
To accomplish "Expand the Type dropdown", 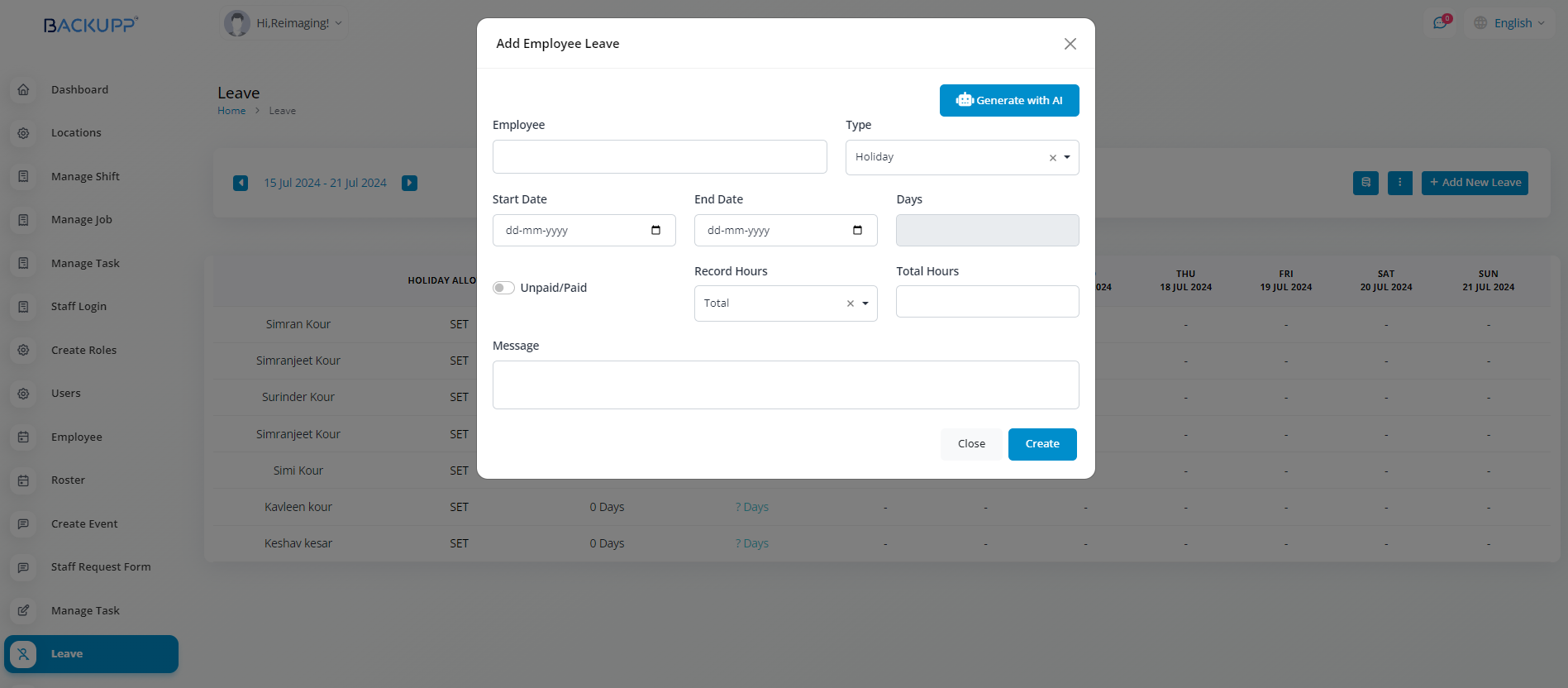I will click(x=1067, y=157).
